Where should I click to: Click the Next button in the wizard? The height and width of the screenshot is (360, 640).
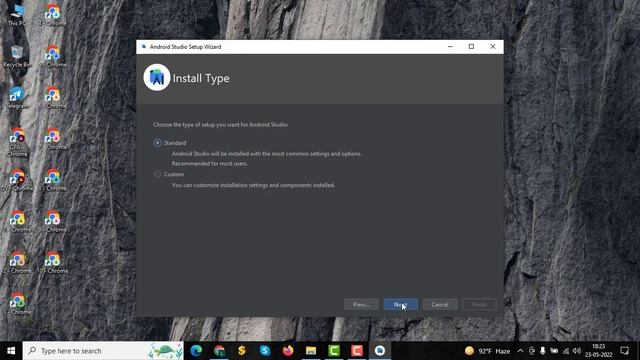pos(400,304)
